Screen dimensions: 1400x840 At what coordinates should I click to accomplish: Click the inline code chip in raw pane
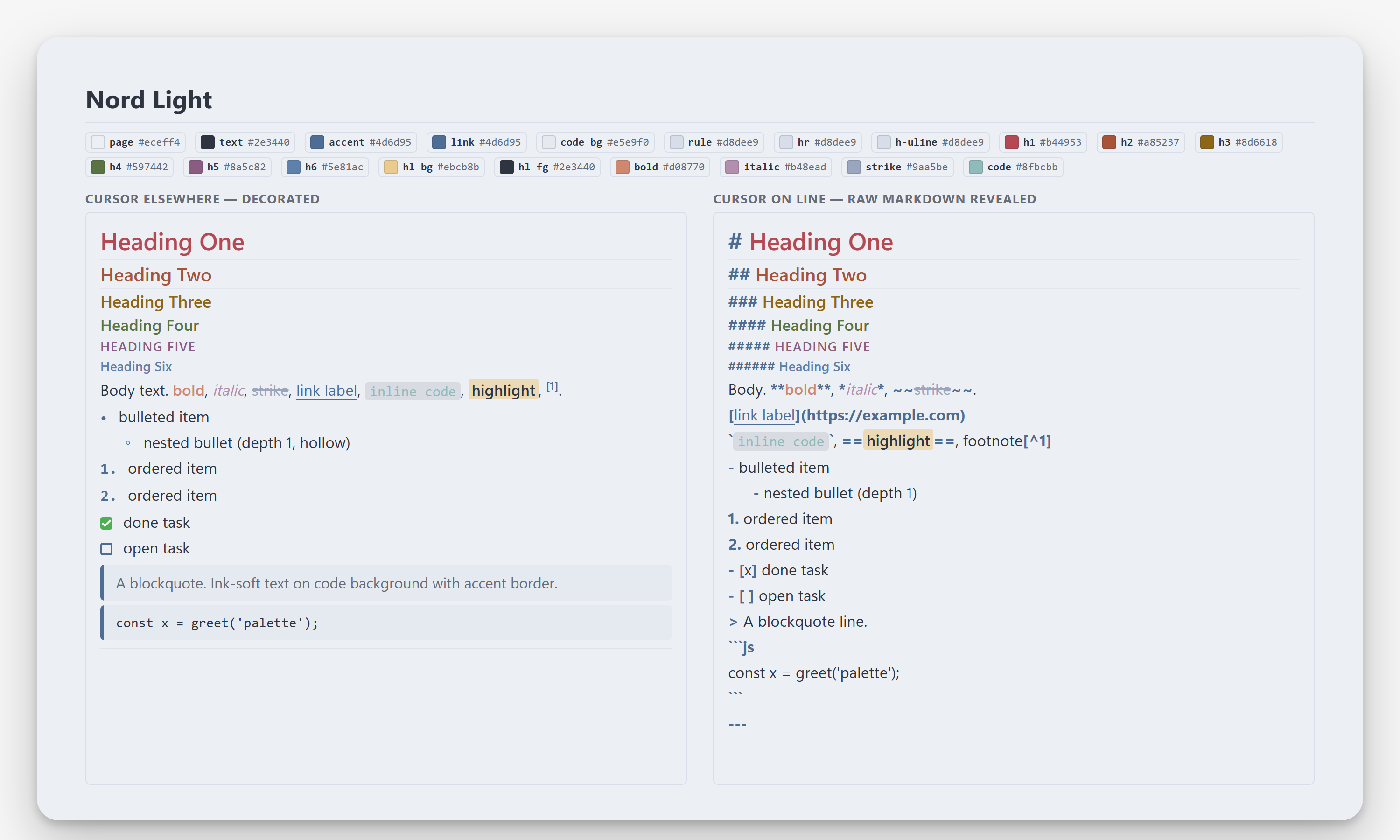tap(781, 441)
